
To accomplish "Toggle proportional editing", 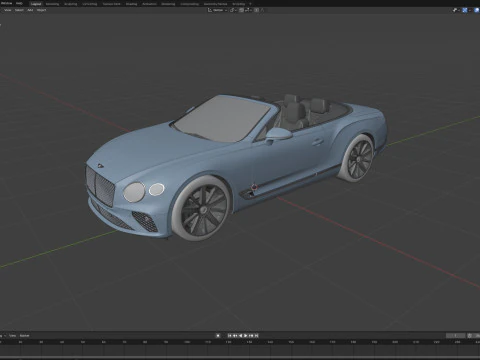I will tap(256, 10).
